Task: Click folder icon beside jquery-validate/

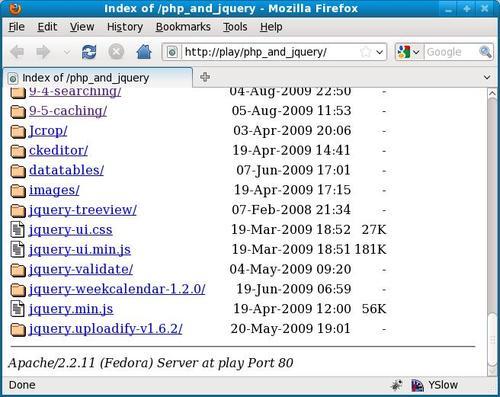Action: [18, 270]
